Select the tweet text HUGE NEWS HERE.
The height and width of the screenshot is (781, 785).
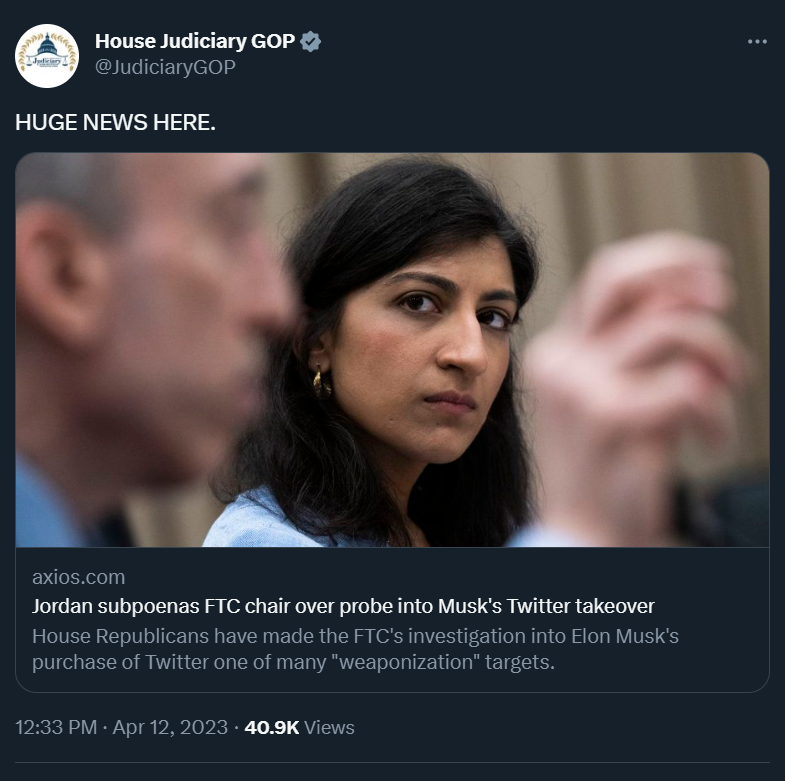115,123
